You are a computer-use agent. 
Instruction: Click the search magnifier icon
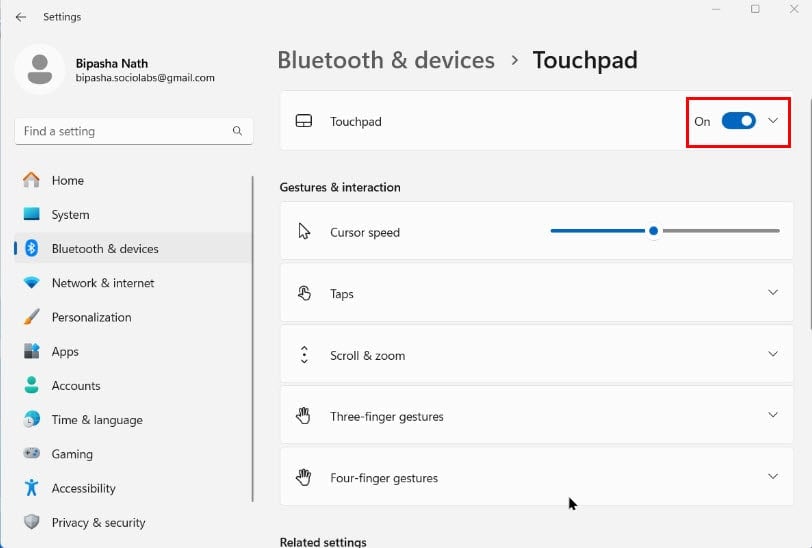237,131
